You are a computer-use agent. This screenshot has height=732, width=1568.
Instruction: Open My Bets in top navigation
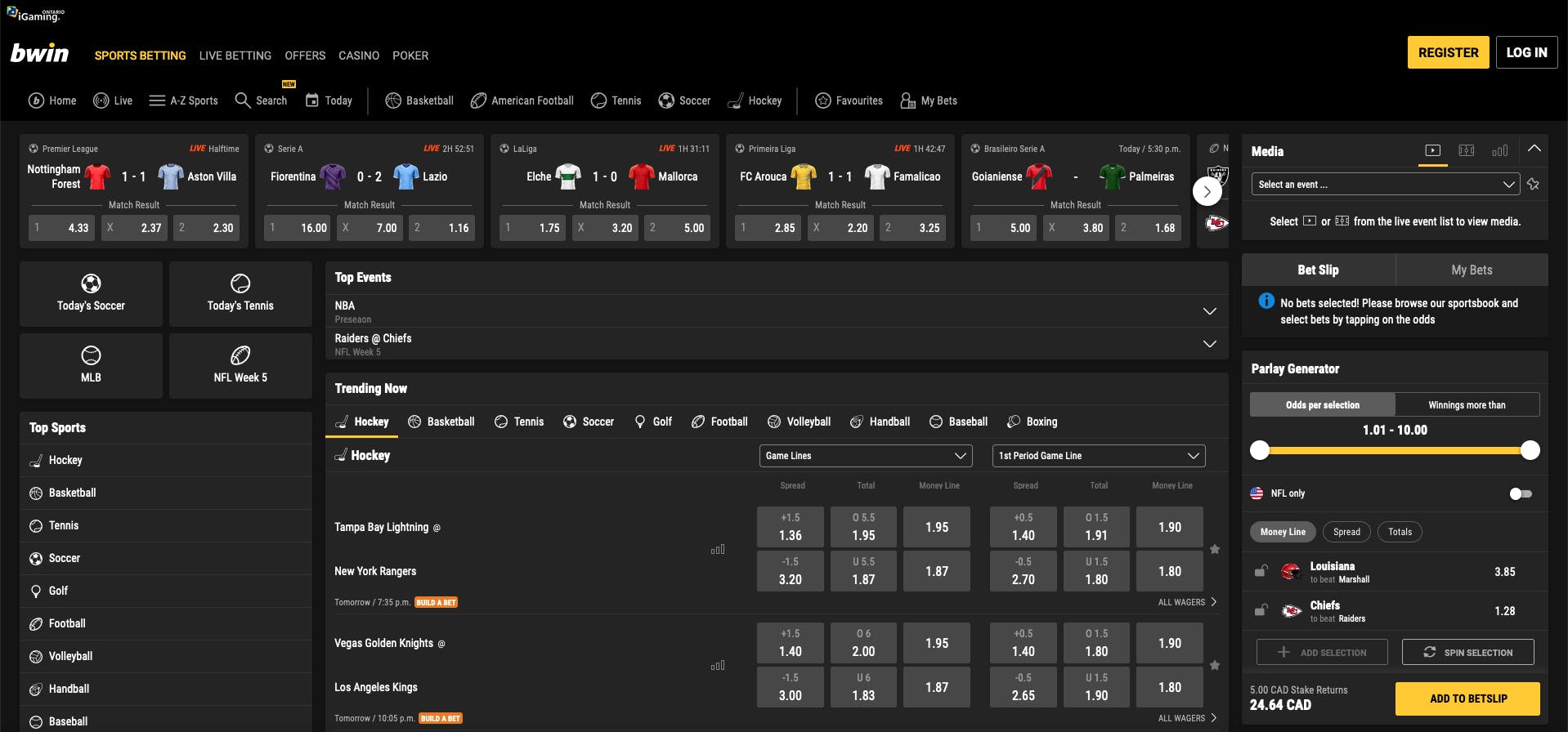[x=928, y=100]
